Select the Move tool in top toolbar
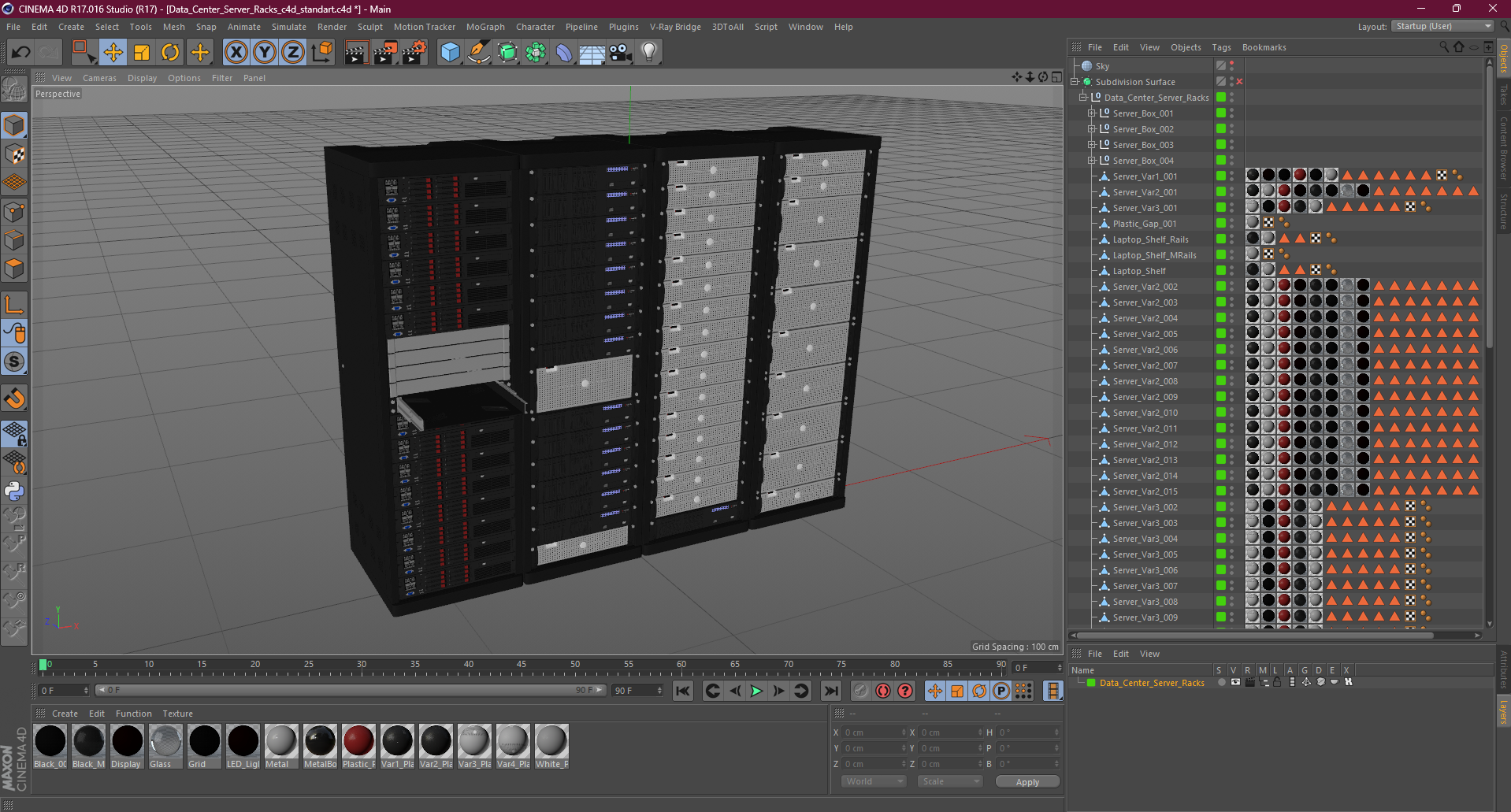The image size is (1511, 812). tap(113, 53)
